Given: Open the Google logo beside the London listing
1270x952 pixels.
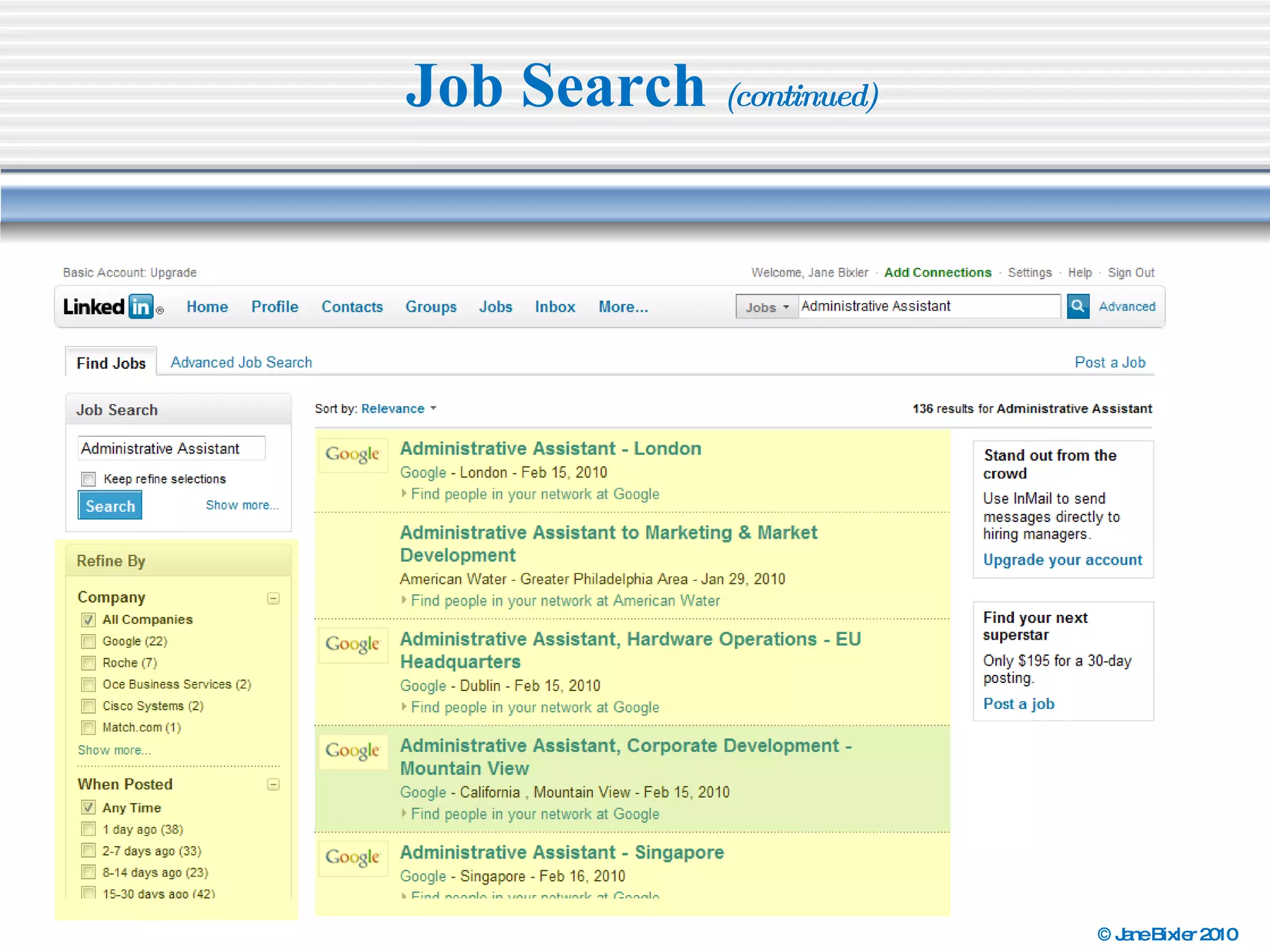Looking at the screenshot, I should (x=353, y=454).
